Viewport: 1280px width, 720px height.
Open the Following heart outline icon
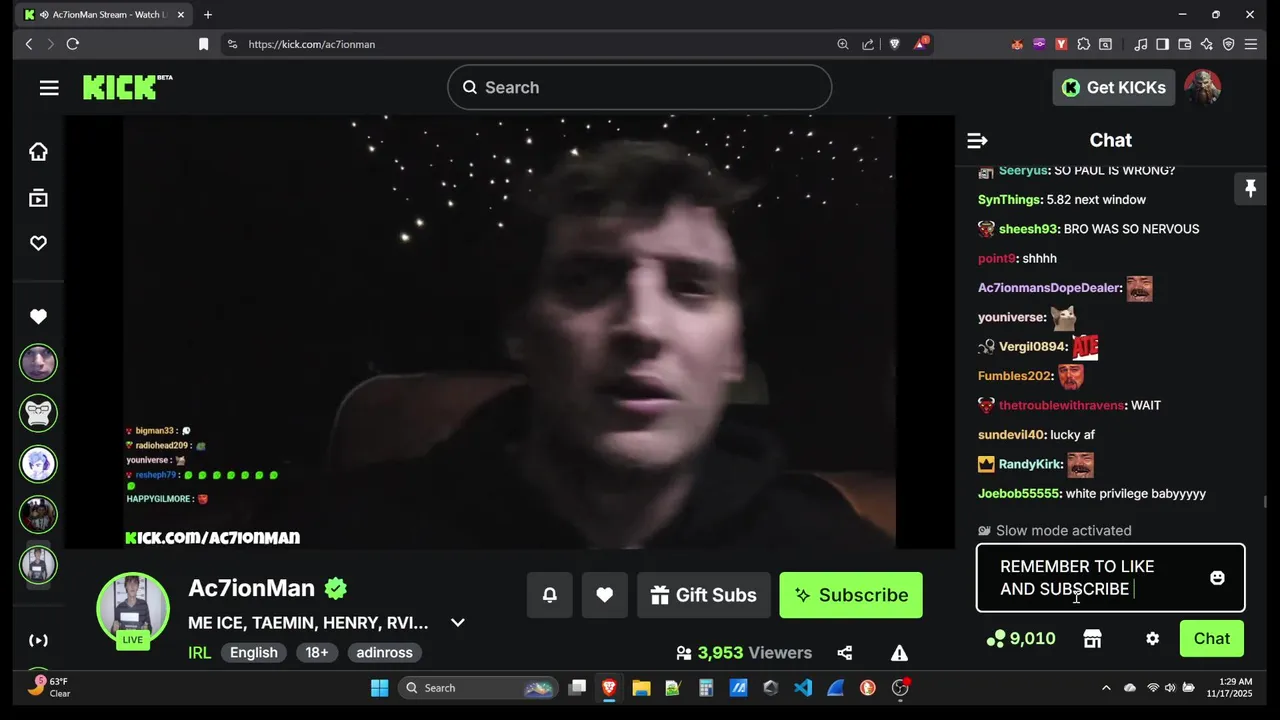pyautogui.click(x=38, y=243)
